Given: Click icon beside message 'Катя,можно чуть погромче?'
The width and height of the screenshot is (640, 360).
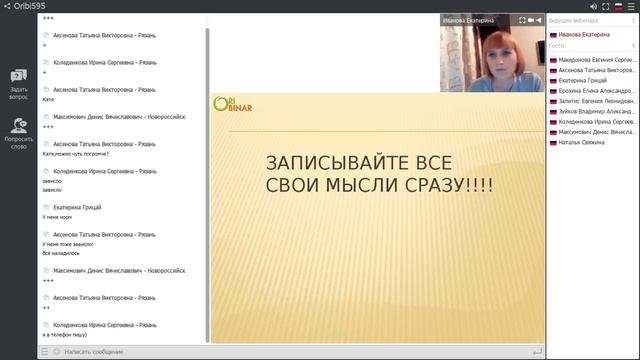Looking at the screenshot, I should pos(46,144).
